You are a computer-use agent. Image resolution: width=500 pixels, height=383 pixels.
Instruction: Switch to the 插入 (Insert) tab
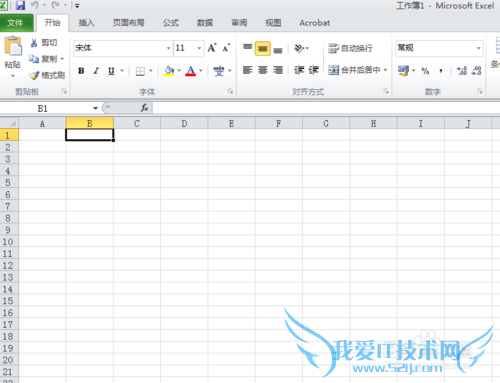point(86,23)
